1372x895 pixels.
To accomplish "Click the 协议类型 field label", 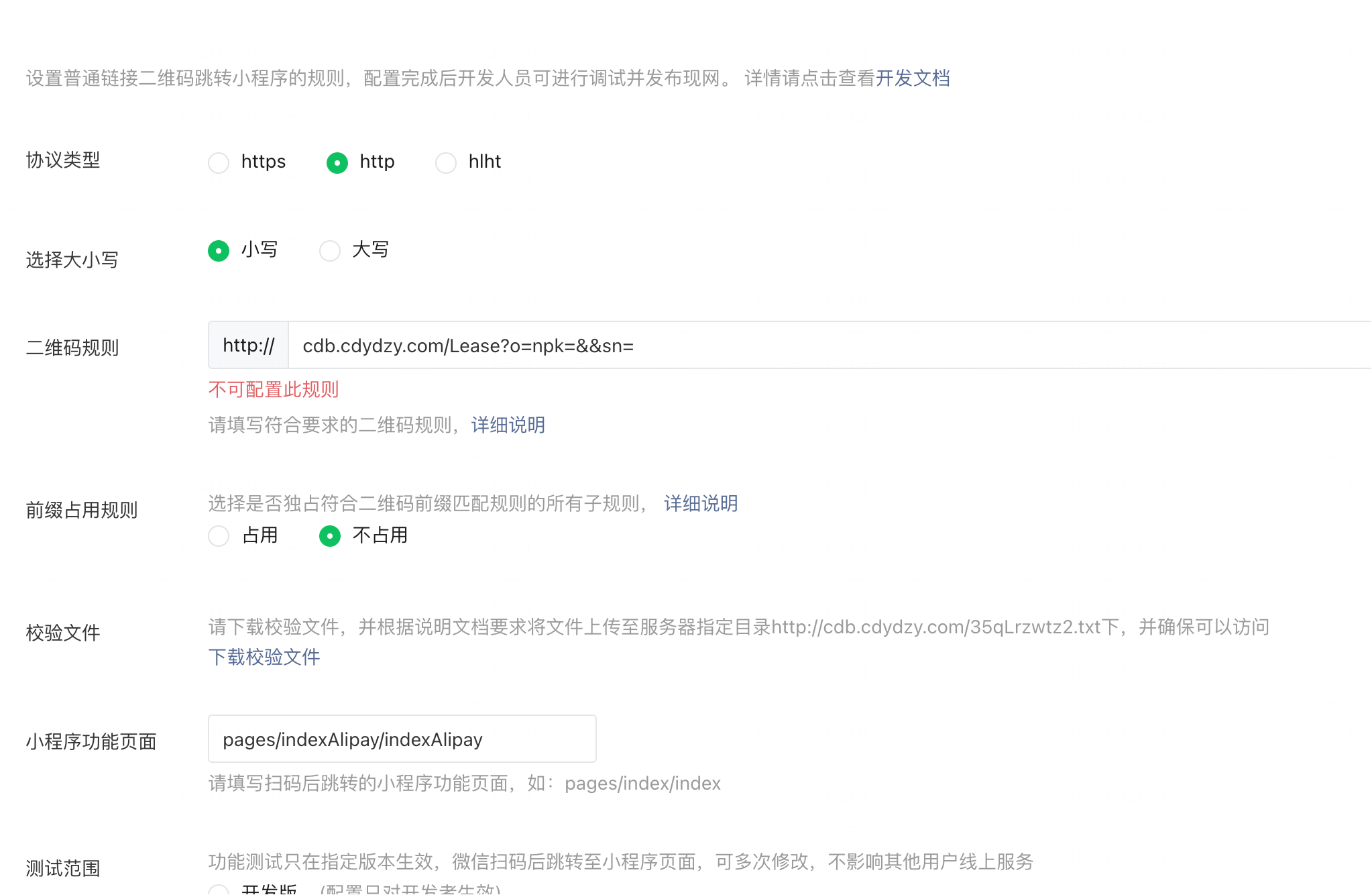I will coord(63,160).
